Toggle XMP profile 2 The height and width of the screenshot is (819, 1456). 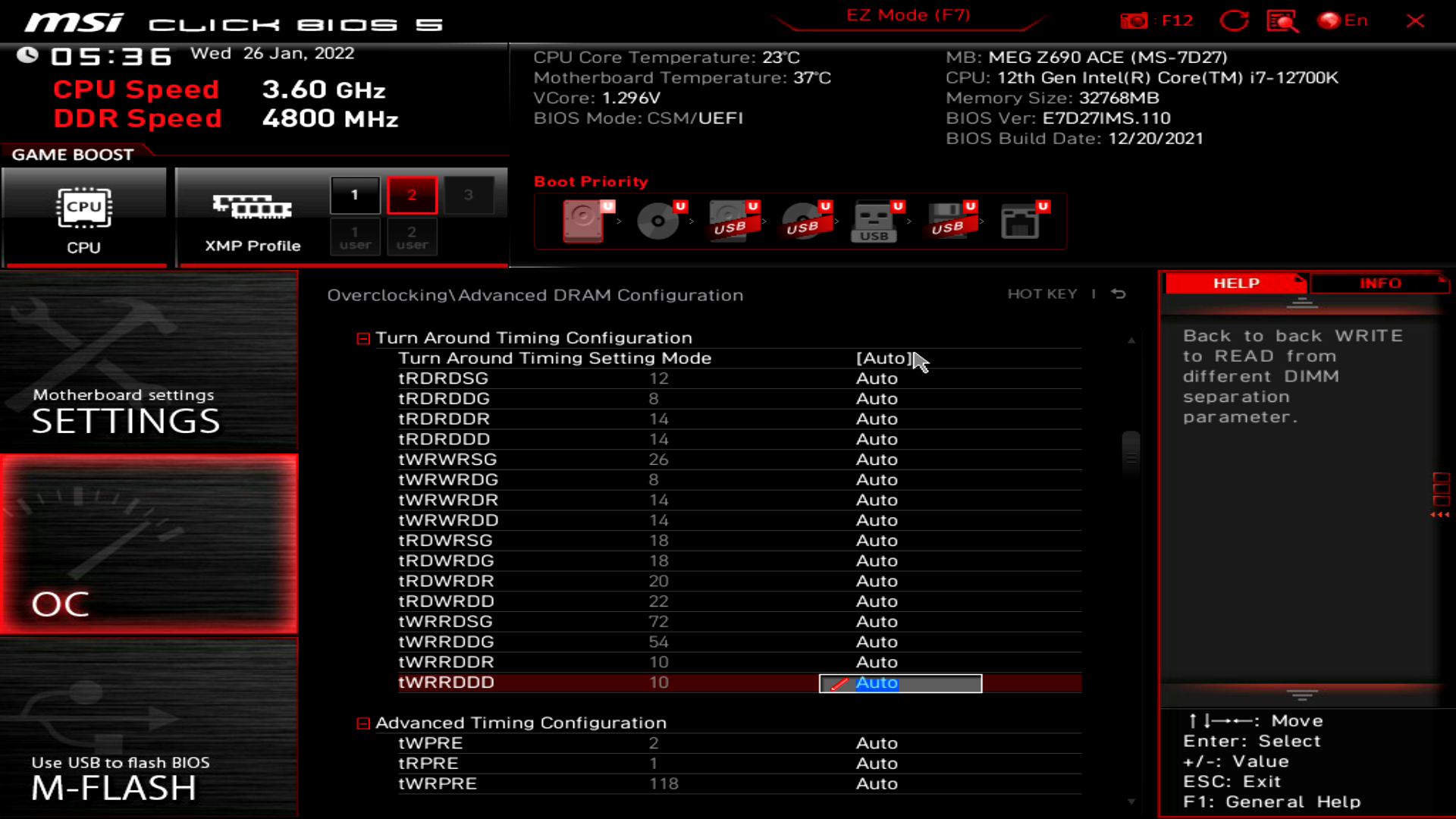412,195
